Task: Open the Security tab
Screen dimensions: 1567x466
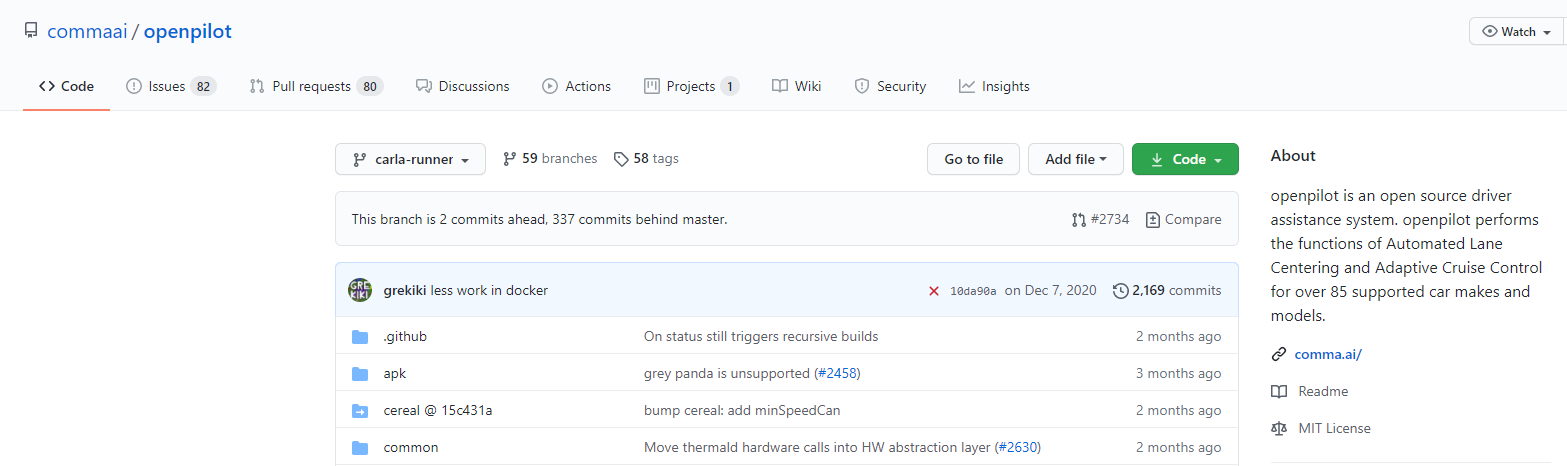Action: click(x=890, y=86)
